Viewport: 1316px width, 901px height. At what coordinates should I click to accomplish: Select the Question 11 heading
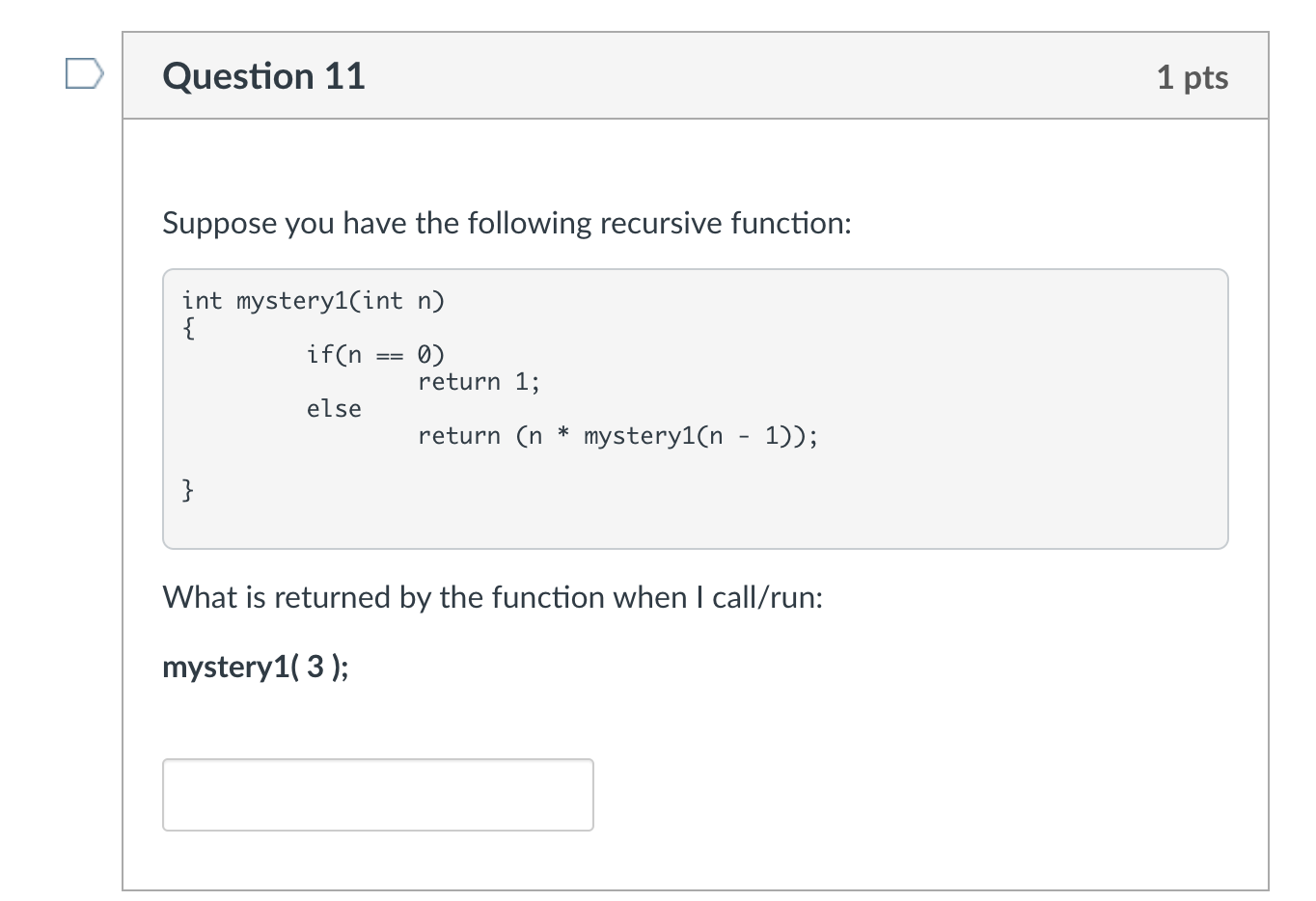263,76
